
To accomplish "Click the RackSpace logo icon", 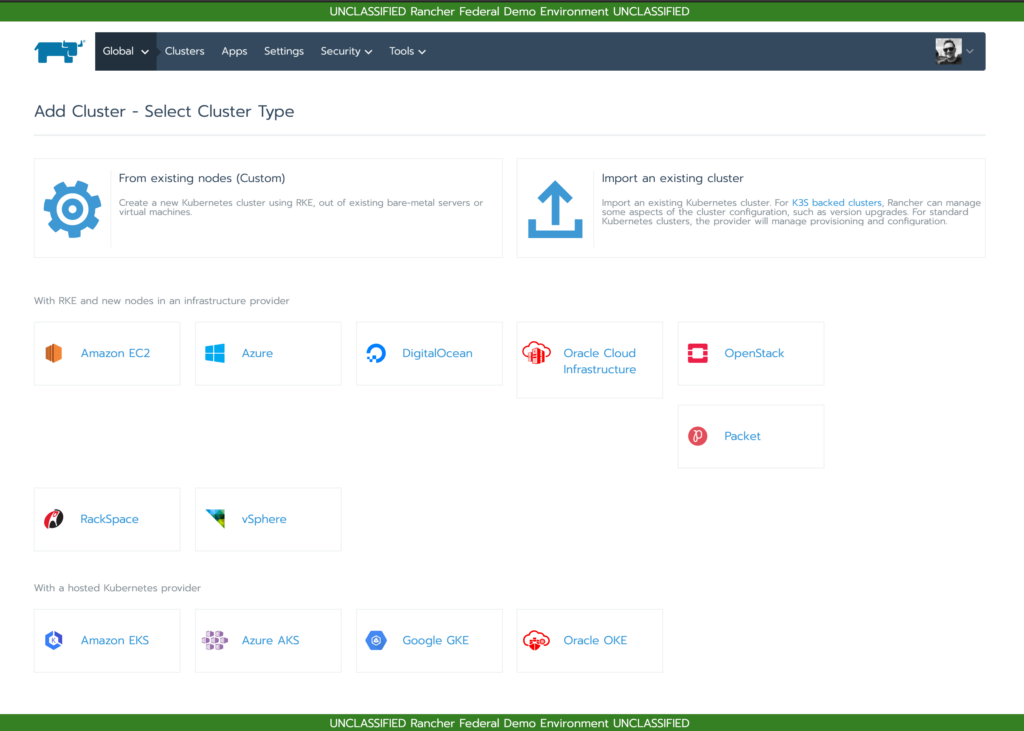I will coord(54,519).
